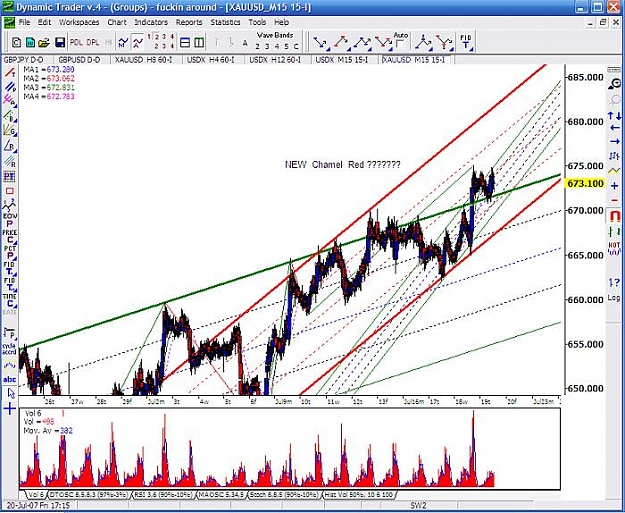Activate the PRICE C tool

click(x=10, y=236)
